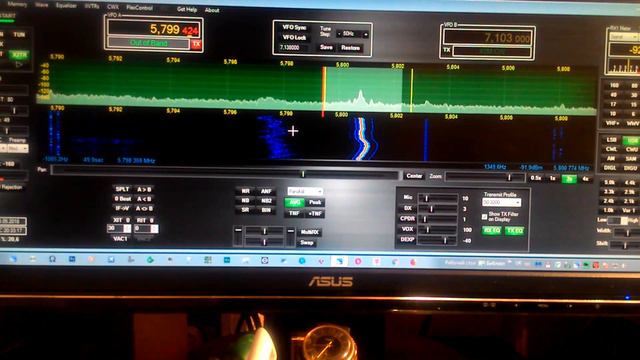Click the 0 Beat button
This screenshot has height=360, width=640.
(122, 199)
